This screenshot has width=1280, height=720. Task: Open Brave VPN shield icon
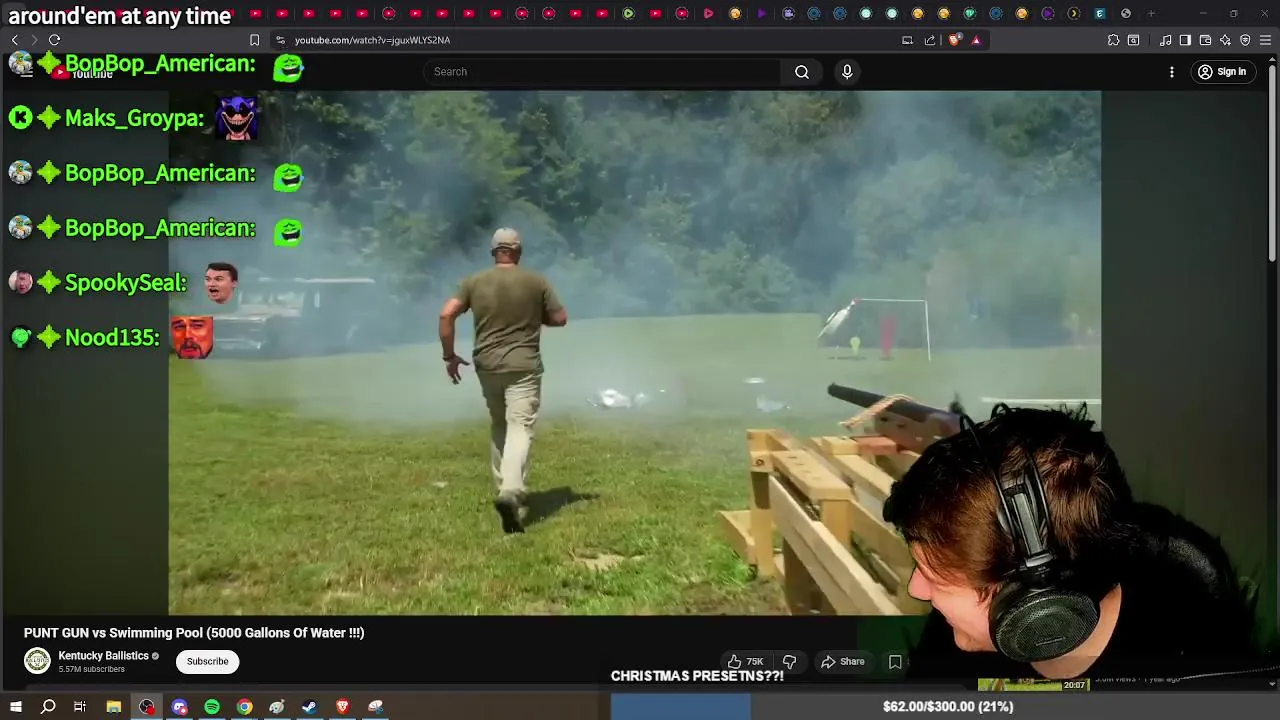pyautogui.click(x=1245, y=40)
